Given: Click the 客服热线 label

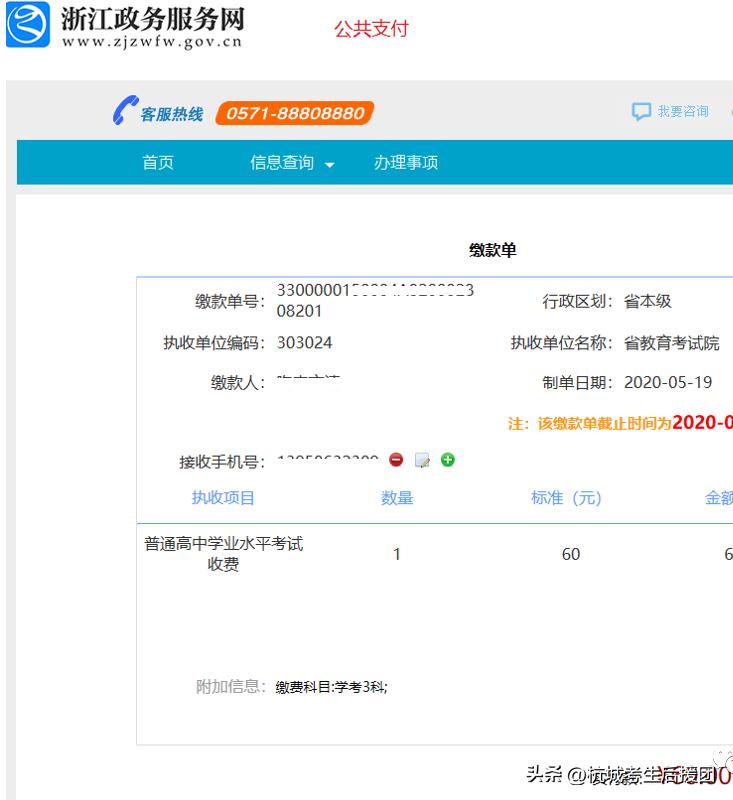Looking at the screenshot, I should (x=172, y=114).
